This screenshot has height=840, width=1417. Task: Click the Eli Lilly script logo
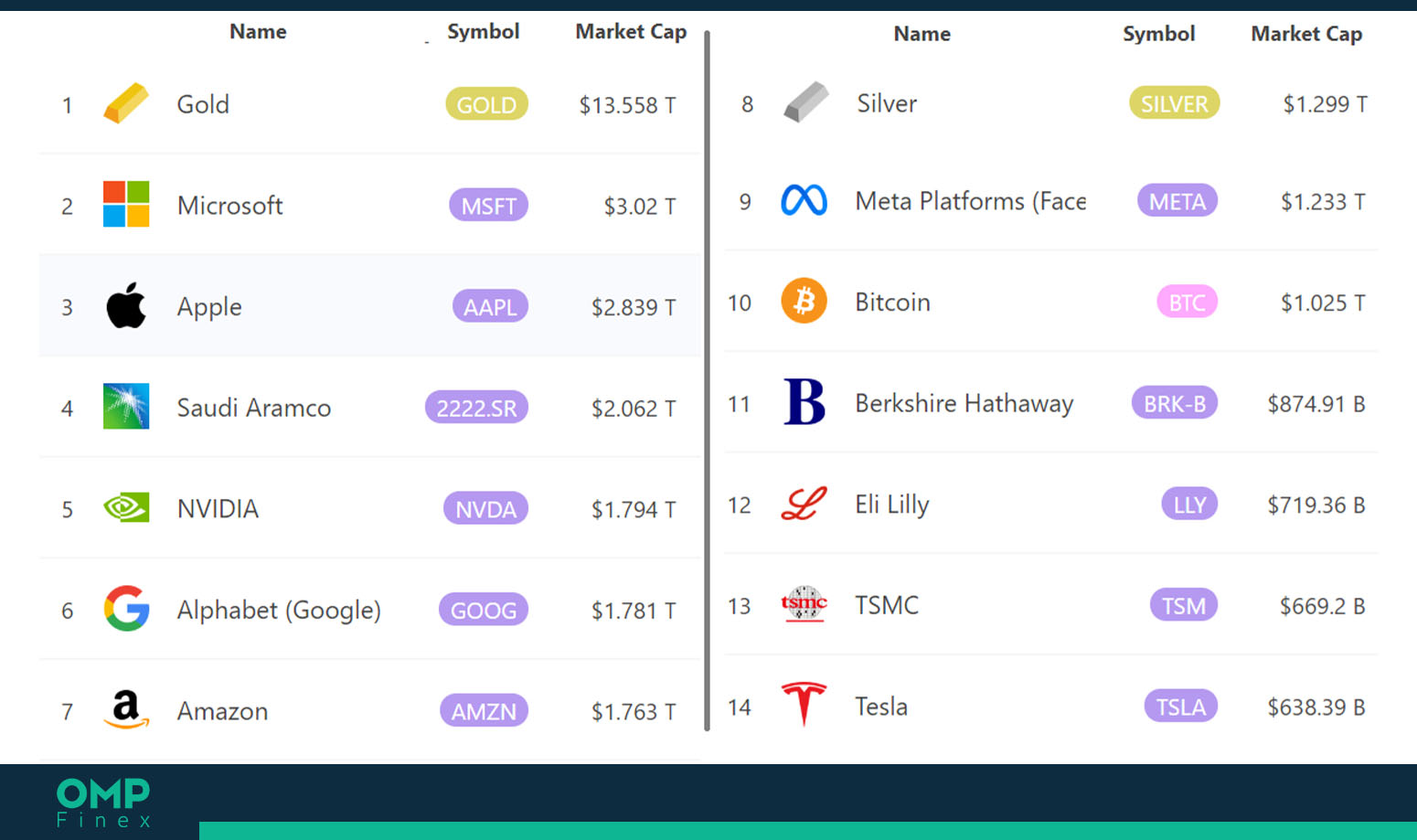coord(804,504)
